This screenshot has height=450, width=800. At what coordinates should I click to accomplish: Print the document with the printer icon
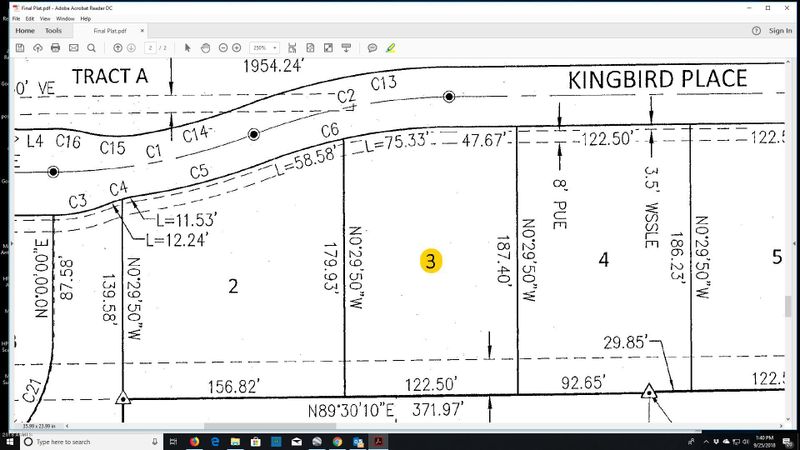pos(56,48)
